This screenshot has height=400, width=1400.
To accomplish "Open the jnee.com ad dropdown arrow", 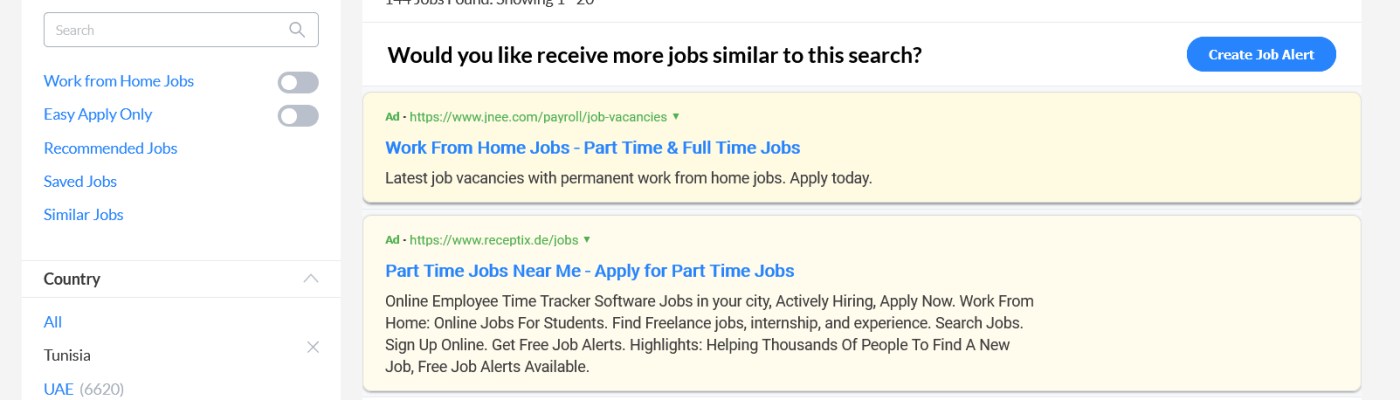I will pyautogui.click(x=676, y=117).
